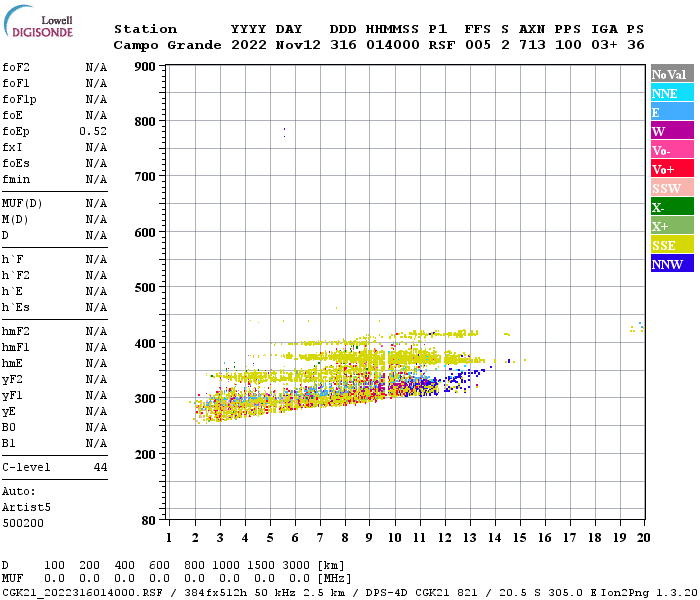Click the foF1p parameter label
The width and height of the screenshot is (700, 600).
[x=19, y=100]
